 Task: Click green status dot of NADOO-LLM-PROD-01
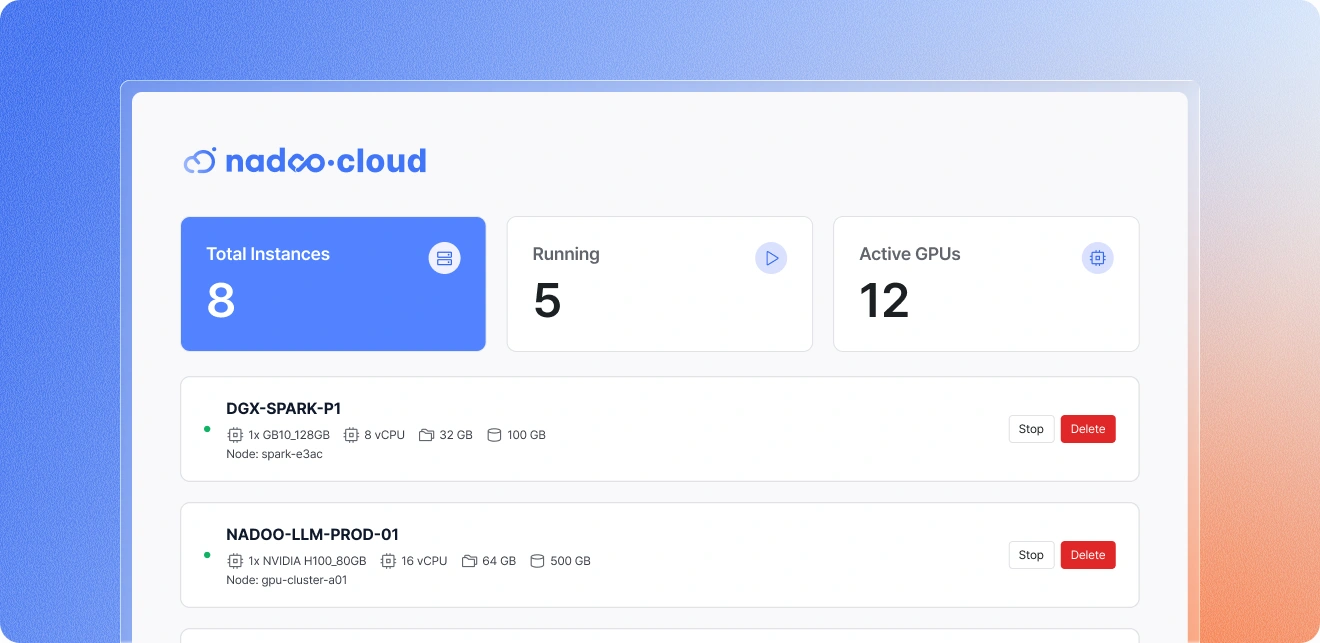click(207, 555)
